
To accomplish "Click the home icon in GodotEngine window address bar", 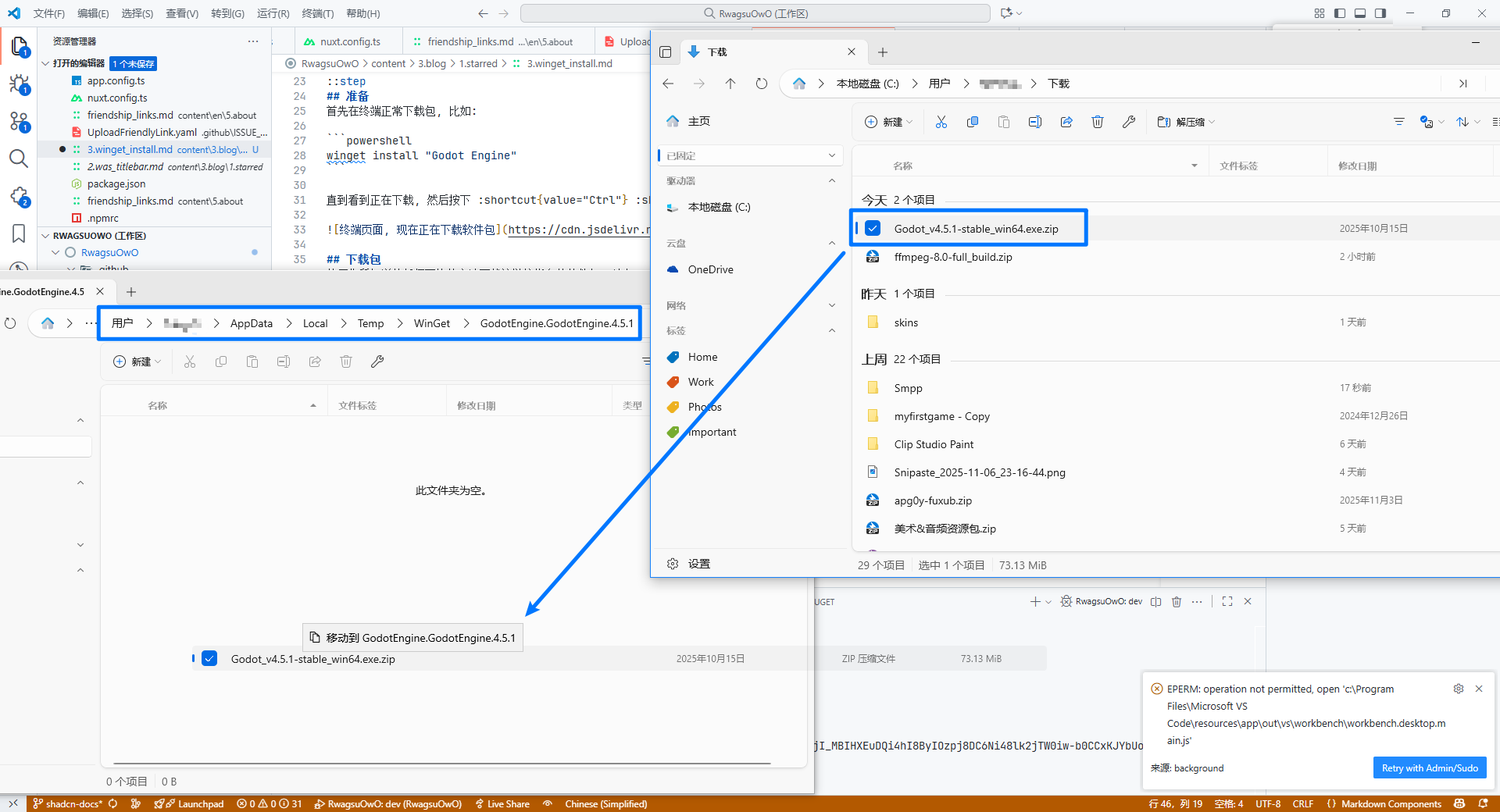I will (48, 323).
